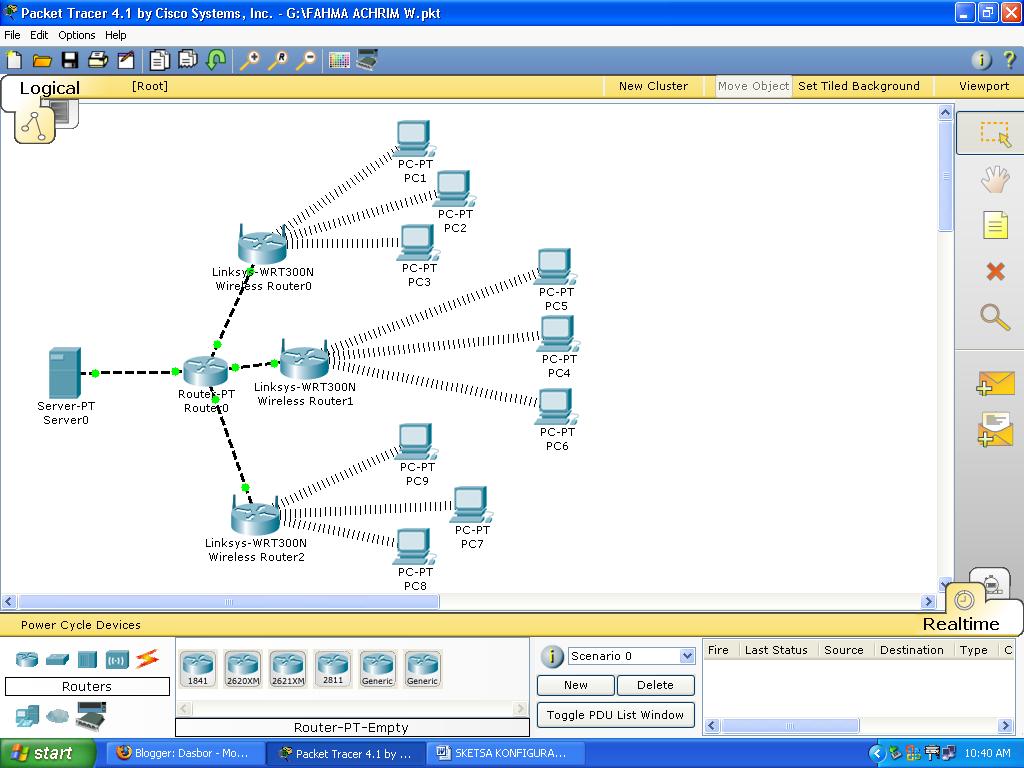Pick the 1841 router model
This screenshot has width=1024, height=768.
pos(198,669)
